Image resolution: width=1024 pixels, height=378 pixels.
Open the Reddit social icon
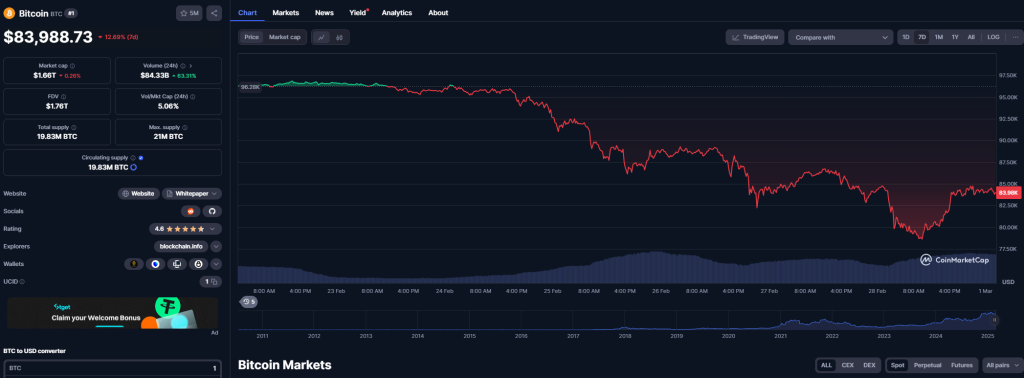191,212
